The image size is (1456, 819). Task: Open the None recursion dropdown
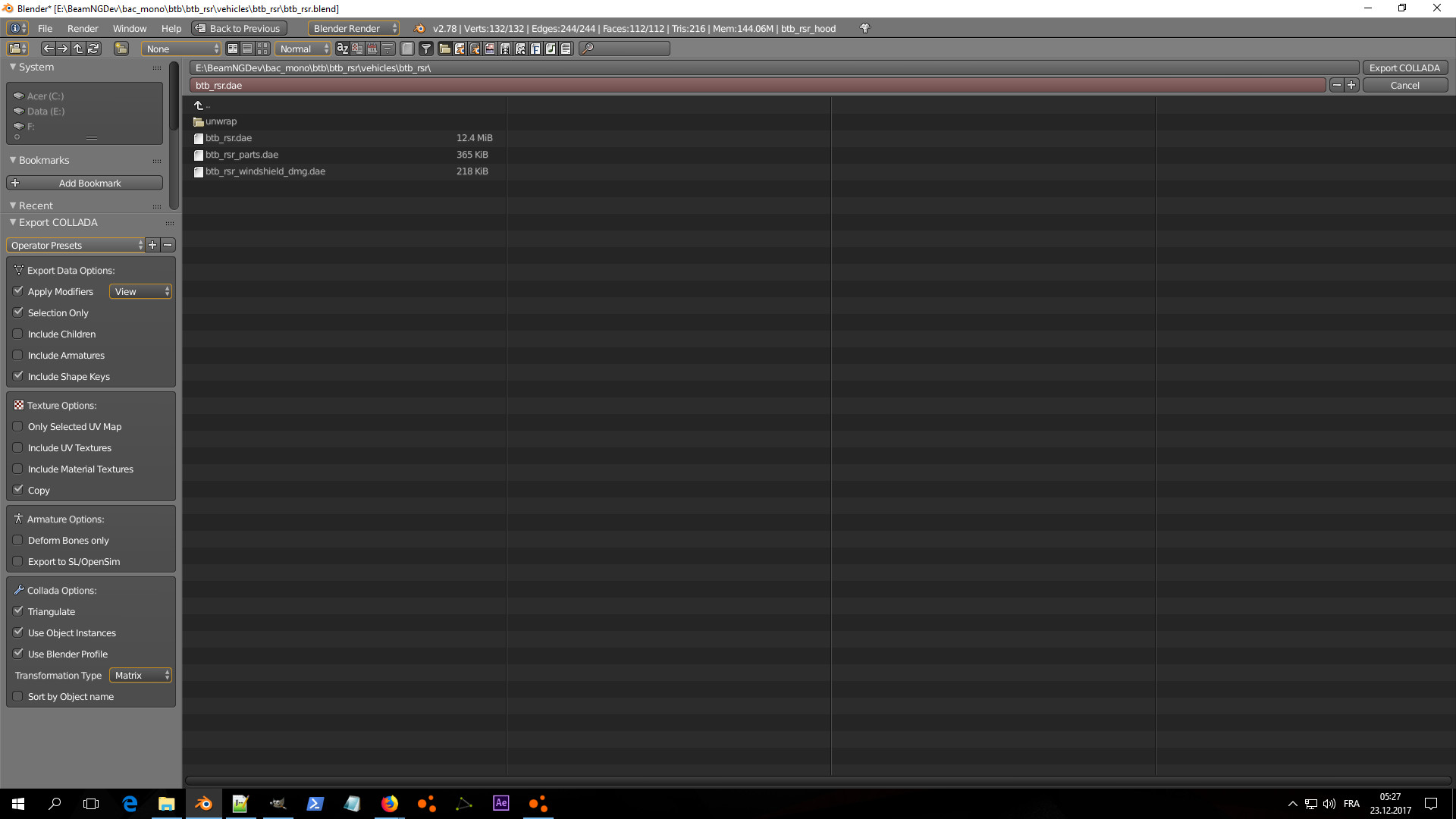180,49
